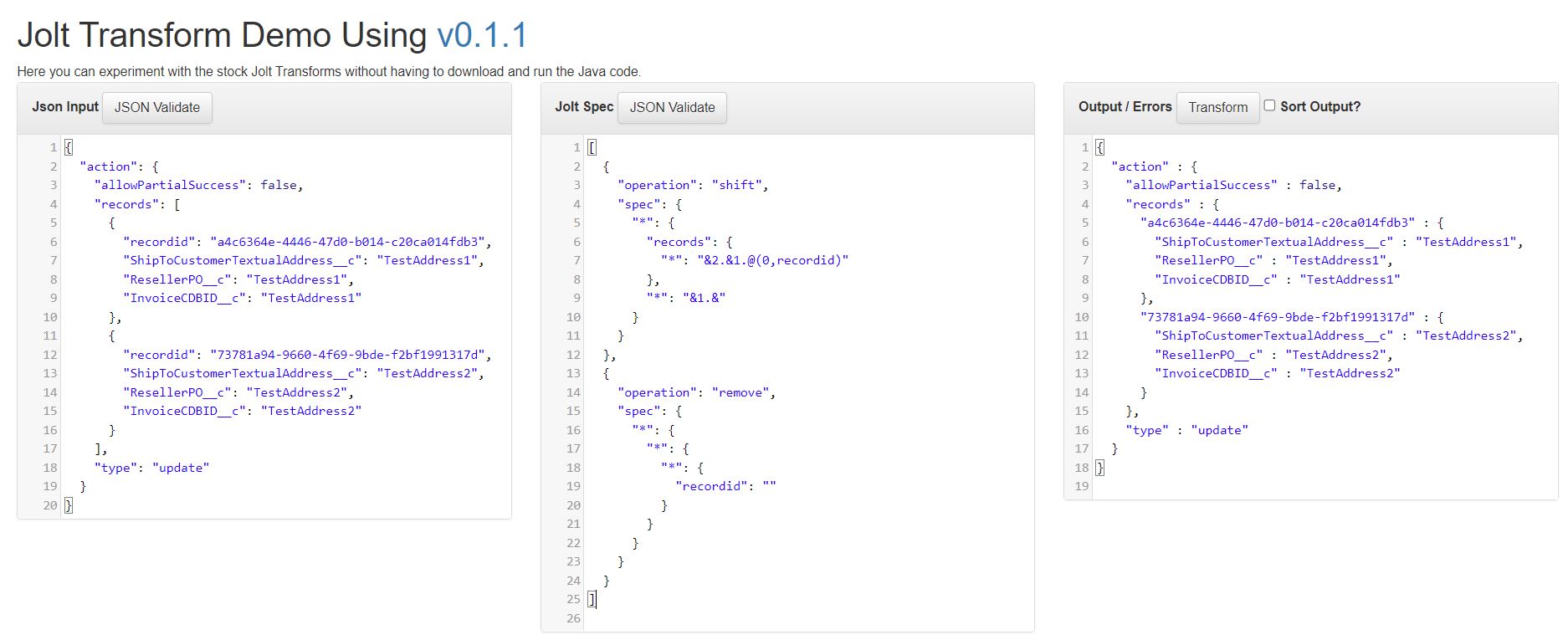This screenshot has height=640, width=1568.
Task: Select the value "a4c6364e-4446-47d0-b014-c20ca014fdb3" in Json Input
Action: (x=347, y=242)
